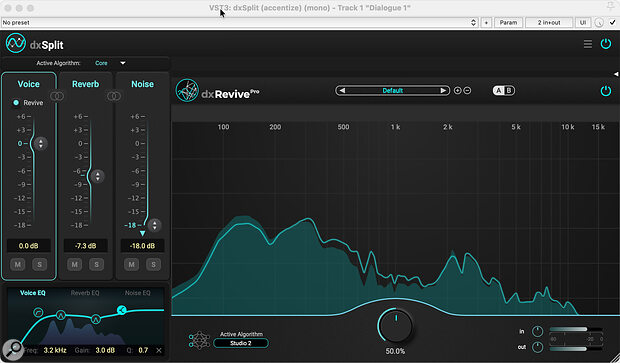Click the host plus preset button
Image resolution: width=620 pixels, height=363 pixels.
tap(486, 23)
